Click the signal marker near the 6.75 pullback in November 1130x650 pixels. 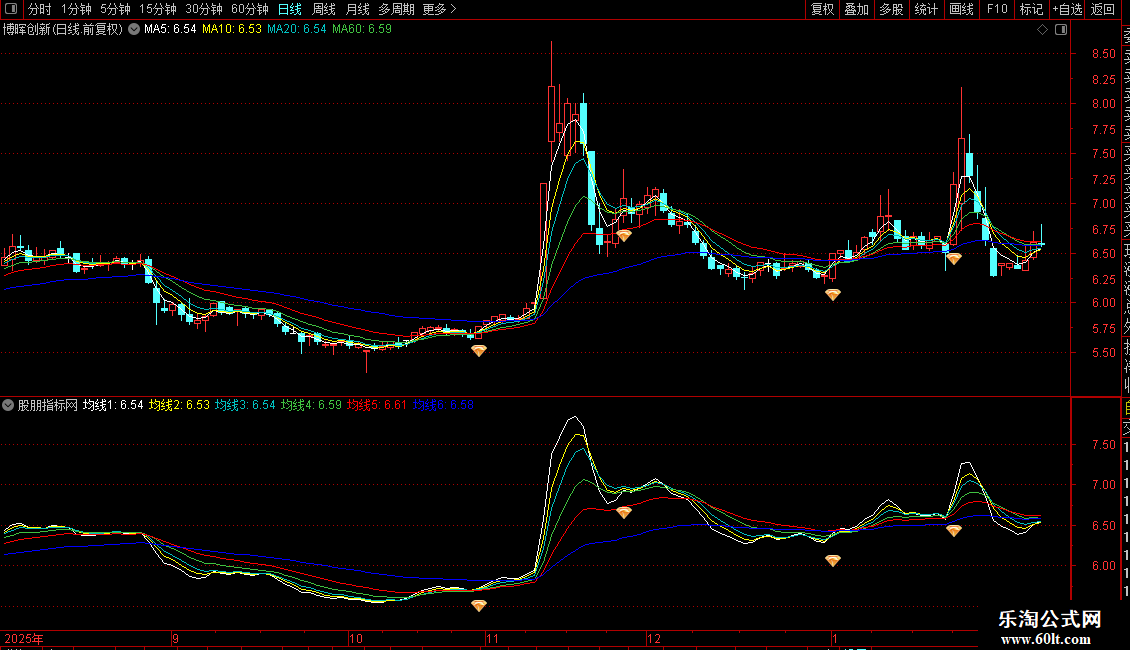tap(623, 235)
